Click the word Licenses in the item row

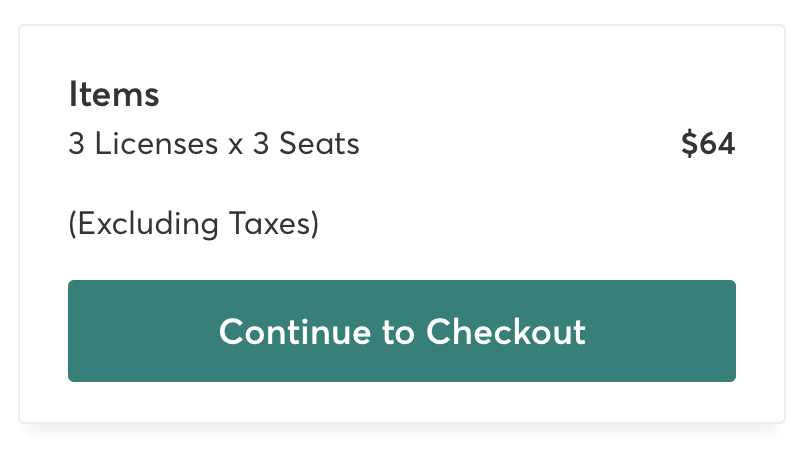coord(156,143)
